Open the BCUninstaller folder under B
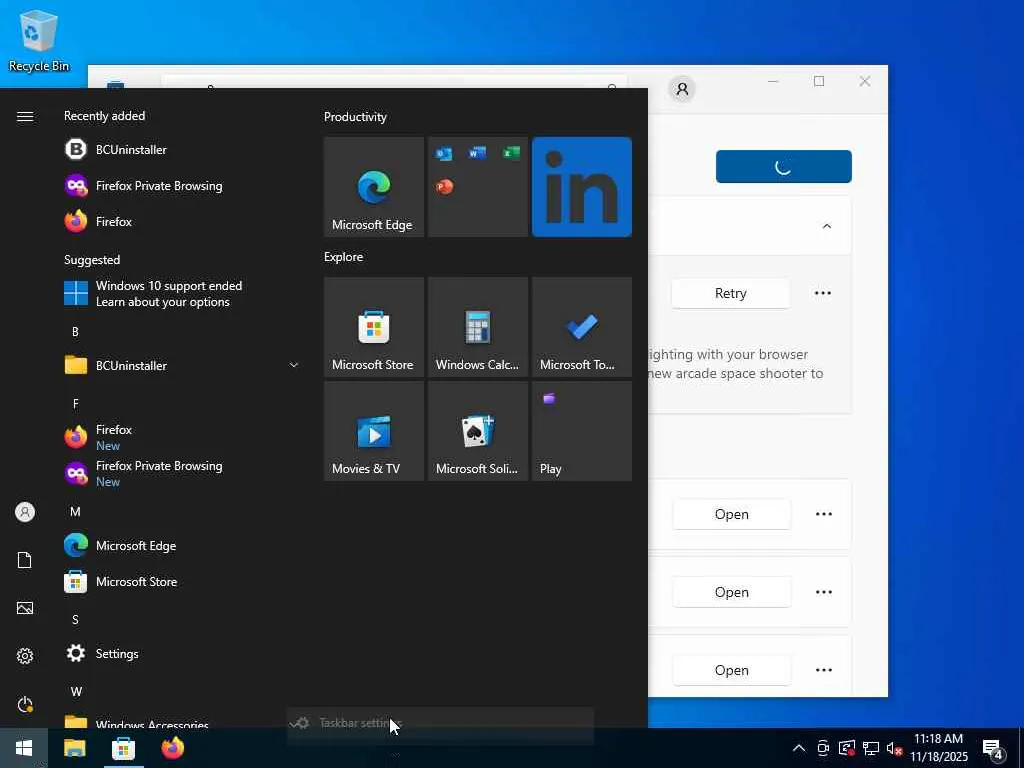1024x768 pixels. click(x=183, y=365)
